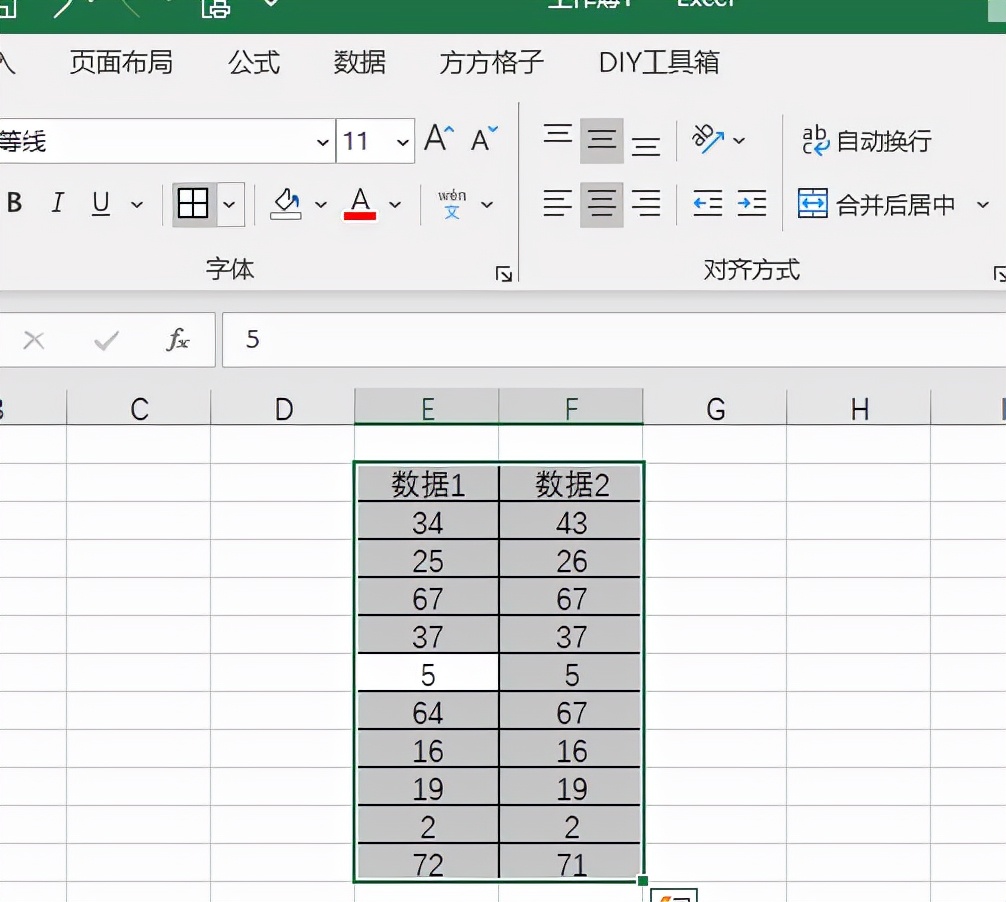1006x902 pixels.
Task: Click cell with value 72
Action: (x=427, y=863)
